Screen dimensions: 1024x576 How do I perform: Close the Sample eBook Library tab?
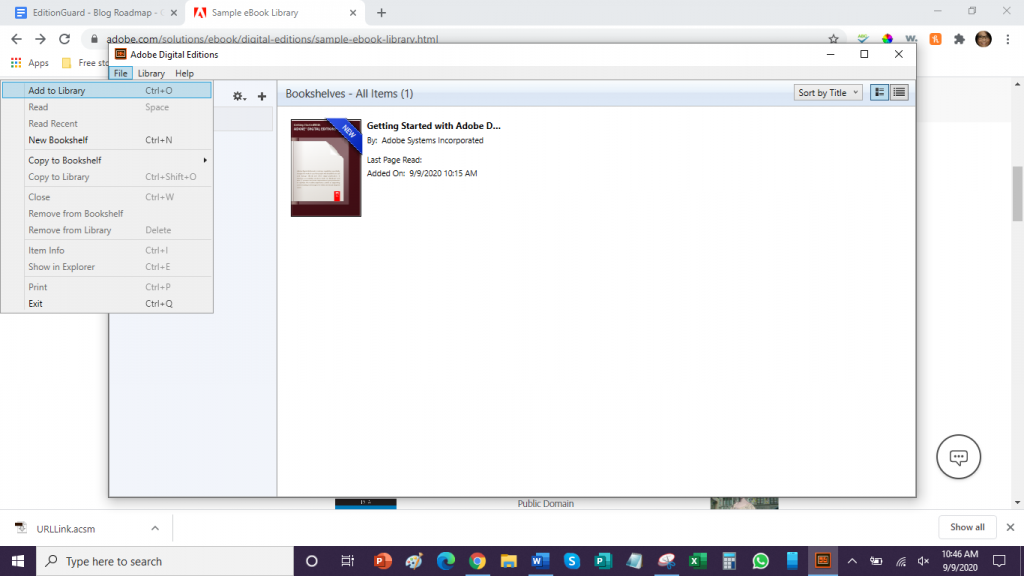(353, 12)
